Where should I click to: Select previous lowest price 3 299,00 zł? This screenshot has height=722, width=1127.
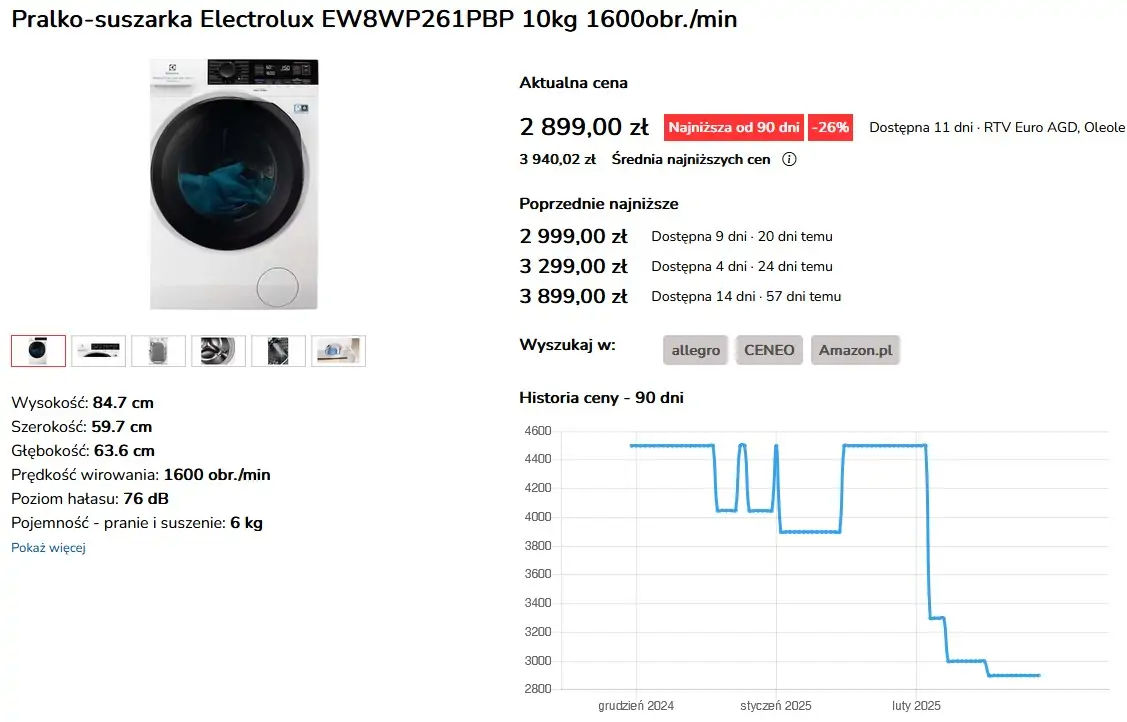574,267
